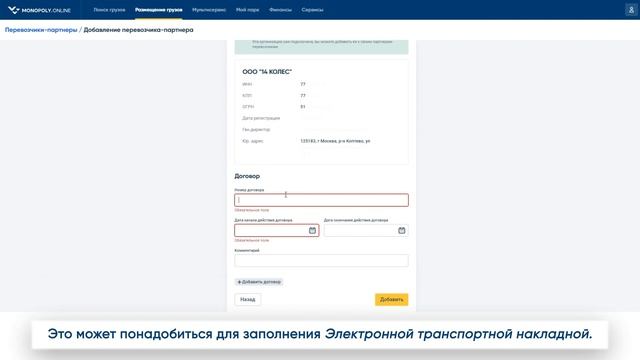Focus the Комментарий input field
The height and width of the screenshot is (360, 640).
click(x=321, y=260)
